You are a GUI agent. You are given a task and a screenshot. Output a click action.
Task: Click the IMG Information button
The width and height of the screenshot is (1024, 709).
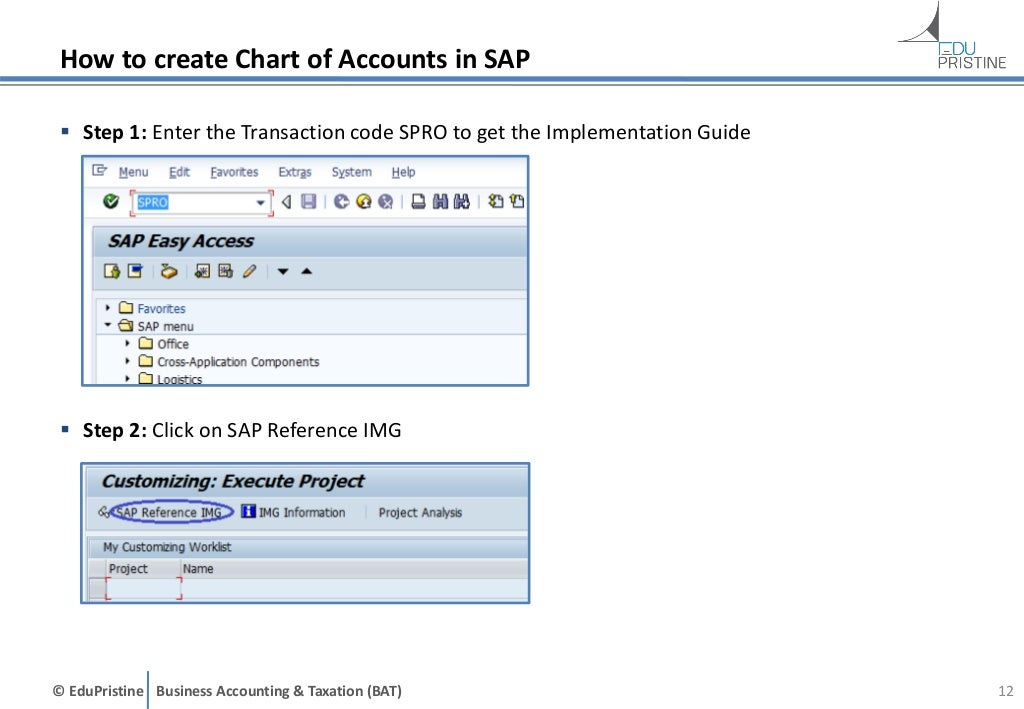point(293,512)
